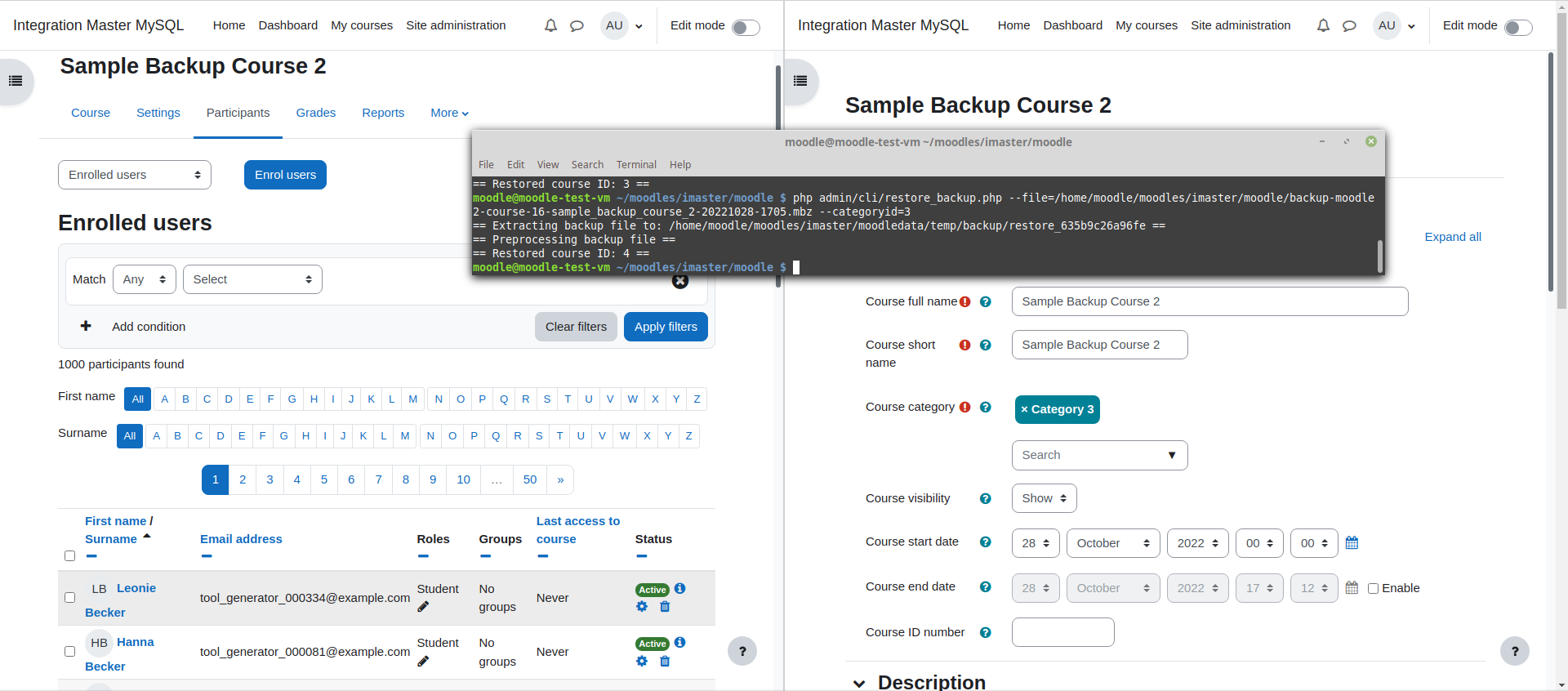The image size is (1568, 691).
Task: Unenrol Hanna Becker with trash icon
Action: point(665,661)
